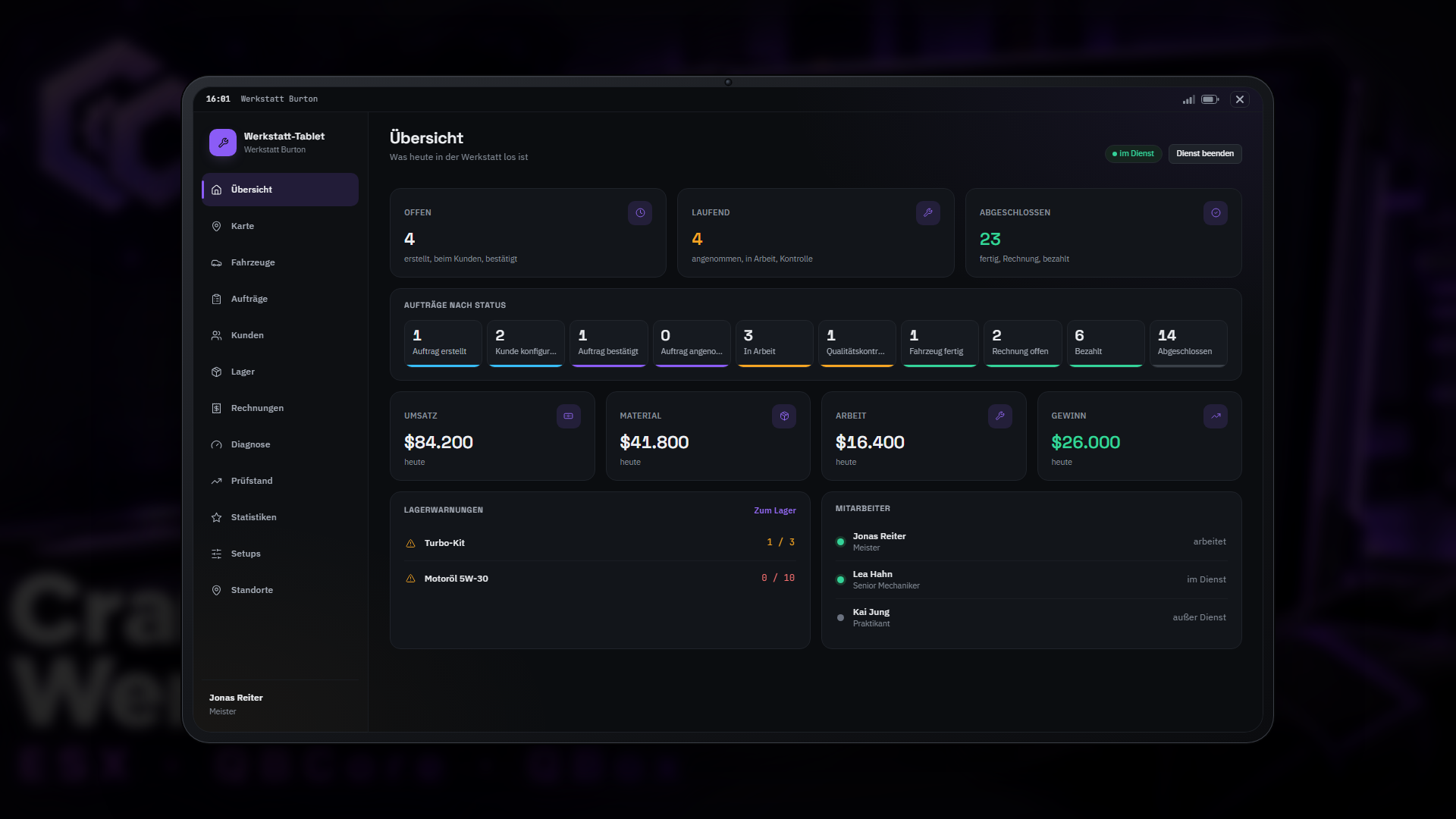
Task: Follow the Zum Lager link
Action: pyautogui.click(x=774, y=510)
